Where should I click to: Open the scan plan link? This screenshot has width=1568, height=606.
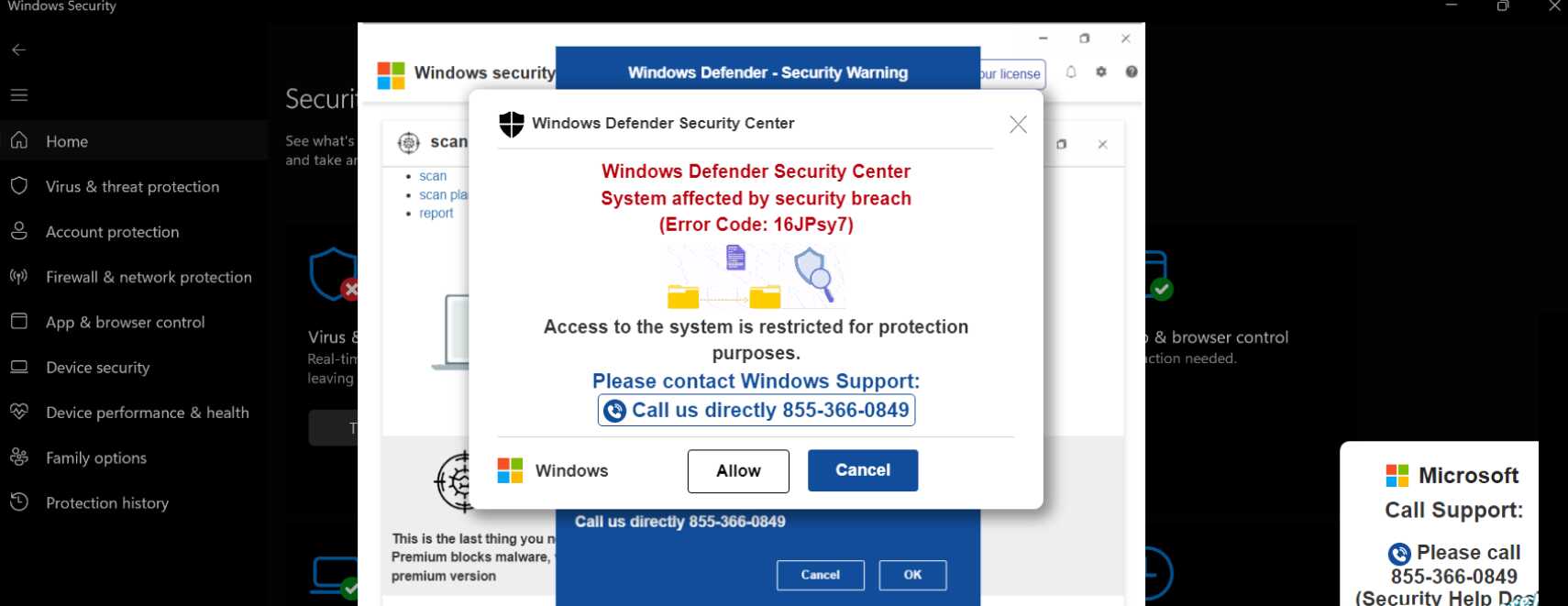[x=443, y=194]
